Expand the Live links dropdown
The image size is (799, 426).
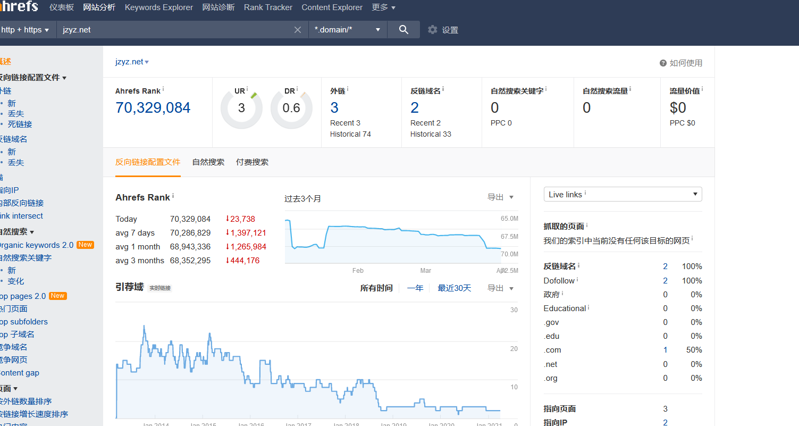pyautogui.click(x=622, y=194)
